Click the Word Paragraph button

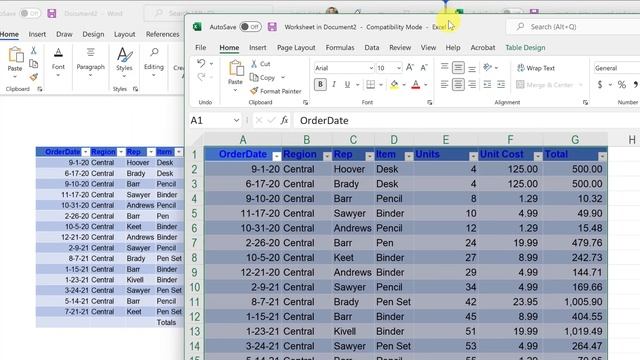pos(91,63)
